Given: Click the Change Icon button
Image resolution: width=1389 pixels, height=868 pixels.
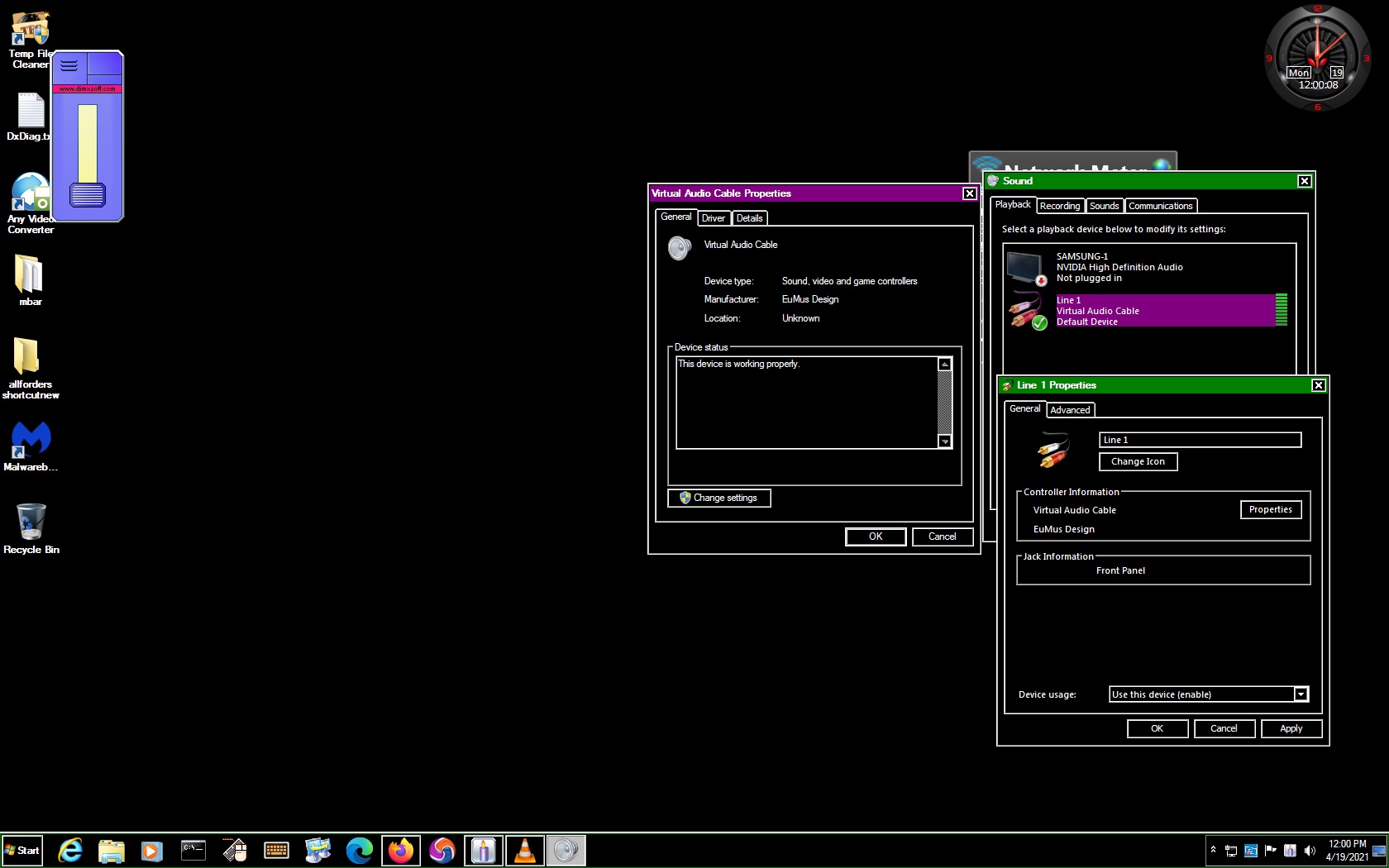Looking at the screenshot, I should point(1138,462).
